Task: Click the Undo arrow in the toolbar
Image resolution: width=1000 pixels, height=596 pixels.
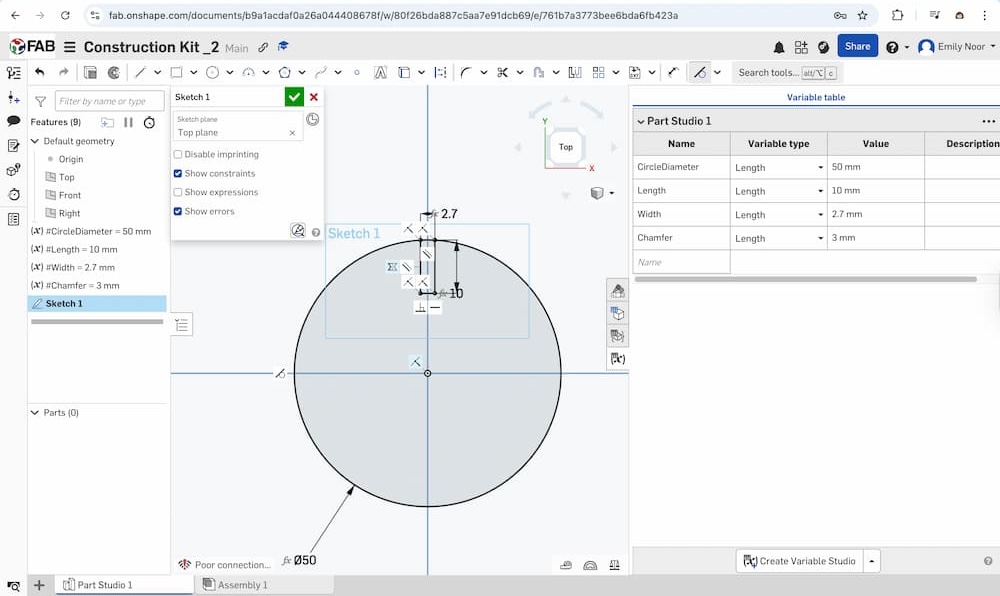Action: point(40,73)
